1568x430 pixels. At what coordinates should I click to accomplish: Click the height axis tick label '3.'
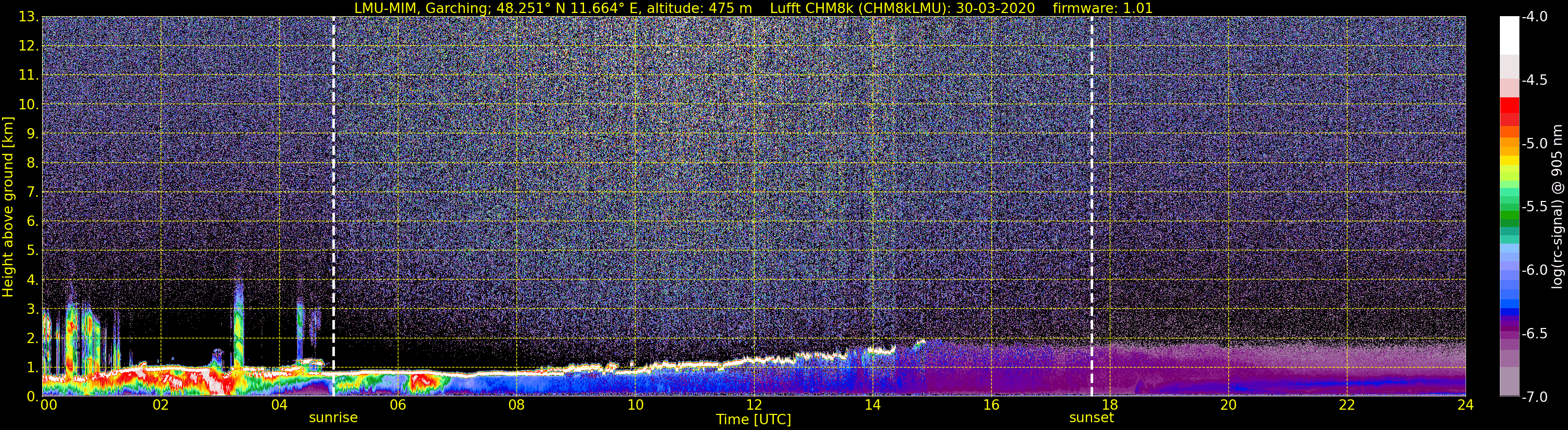pyautogui.click(x=32, y=309)
